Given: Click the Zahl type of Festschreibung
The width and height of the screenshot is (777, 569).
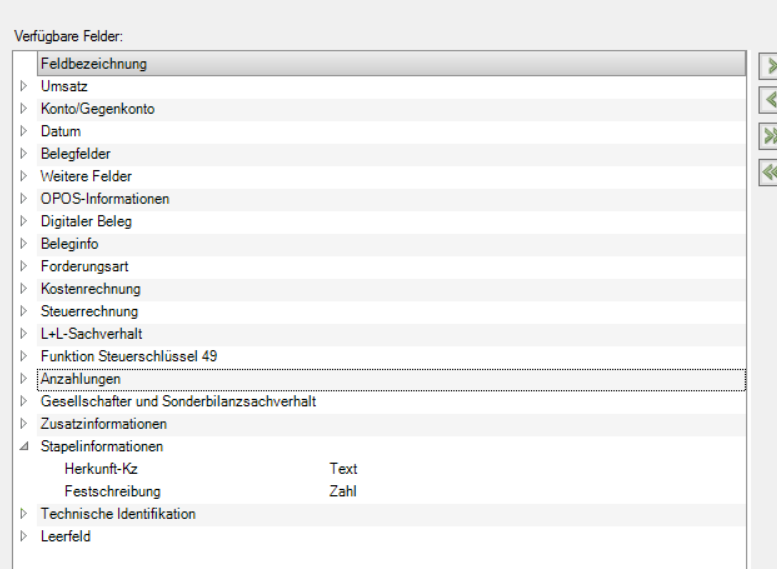Looking at the screenshot, I should click(x=342, y=491).
